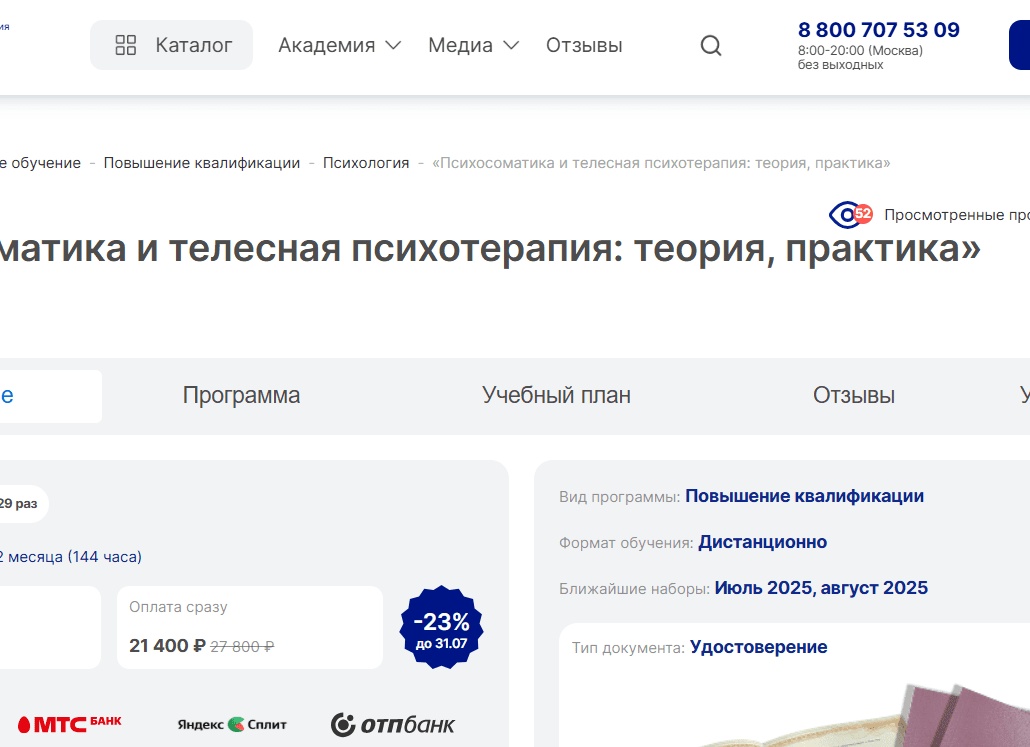1030x747 pixels.
Task: Open the Каталог grid icon
Action: pos(125,45)
